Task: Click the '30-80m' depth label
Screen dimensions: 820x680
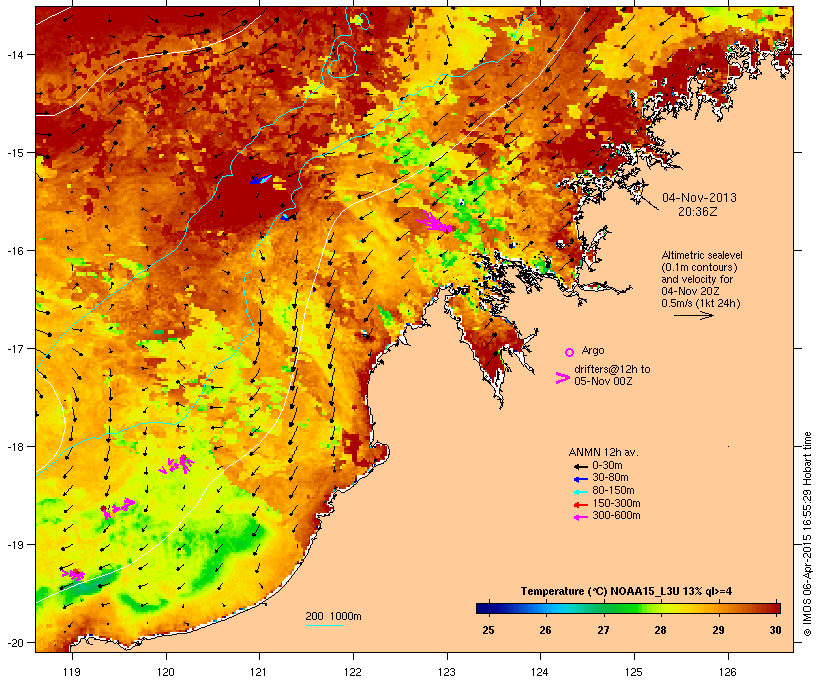Action: (610, 478)
